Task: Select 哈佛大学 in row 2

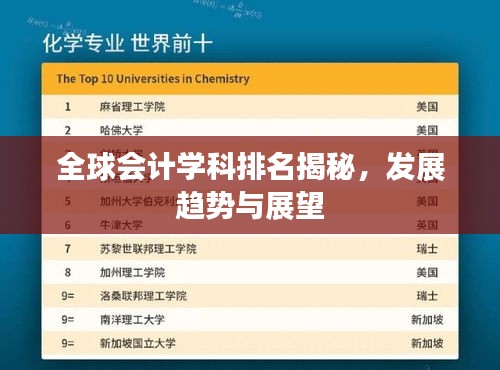Action: [121, 130]
